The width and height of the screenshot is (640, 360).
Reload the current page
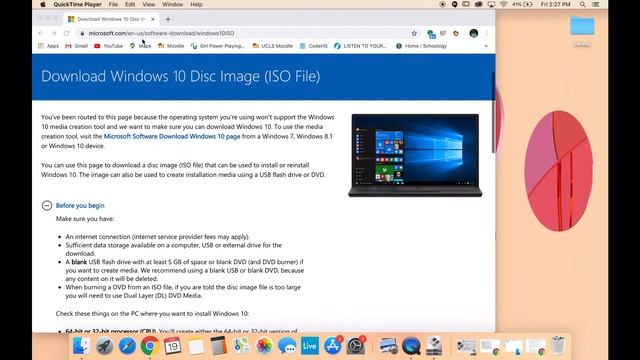tap(67, 33)
